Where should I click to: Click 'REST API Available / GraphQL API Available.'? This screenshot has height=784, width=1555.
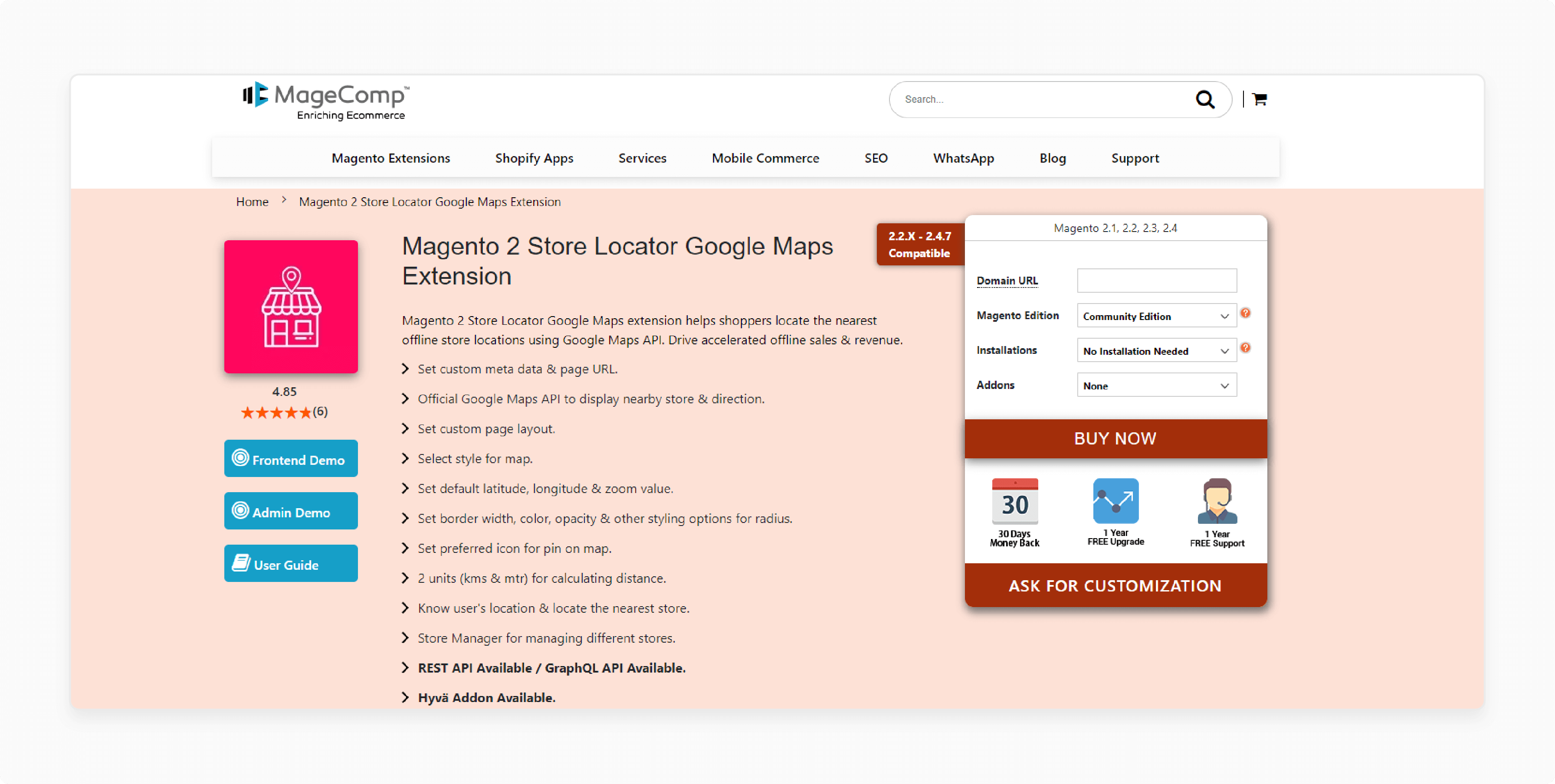(x=551, y=668)
